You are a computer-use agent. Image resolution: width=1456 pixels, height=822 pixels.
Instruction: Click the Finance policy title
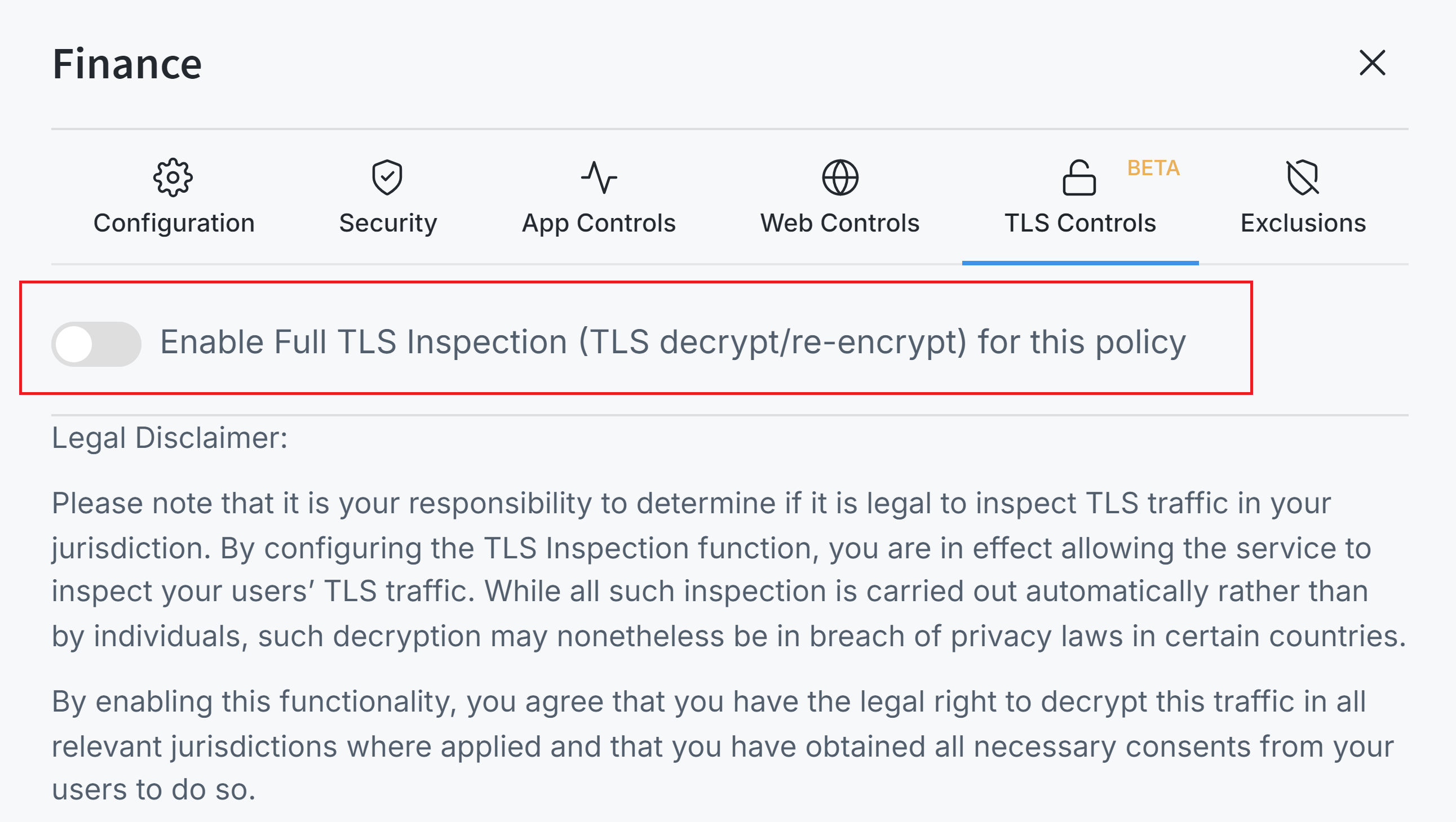[127, 64]
